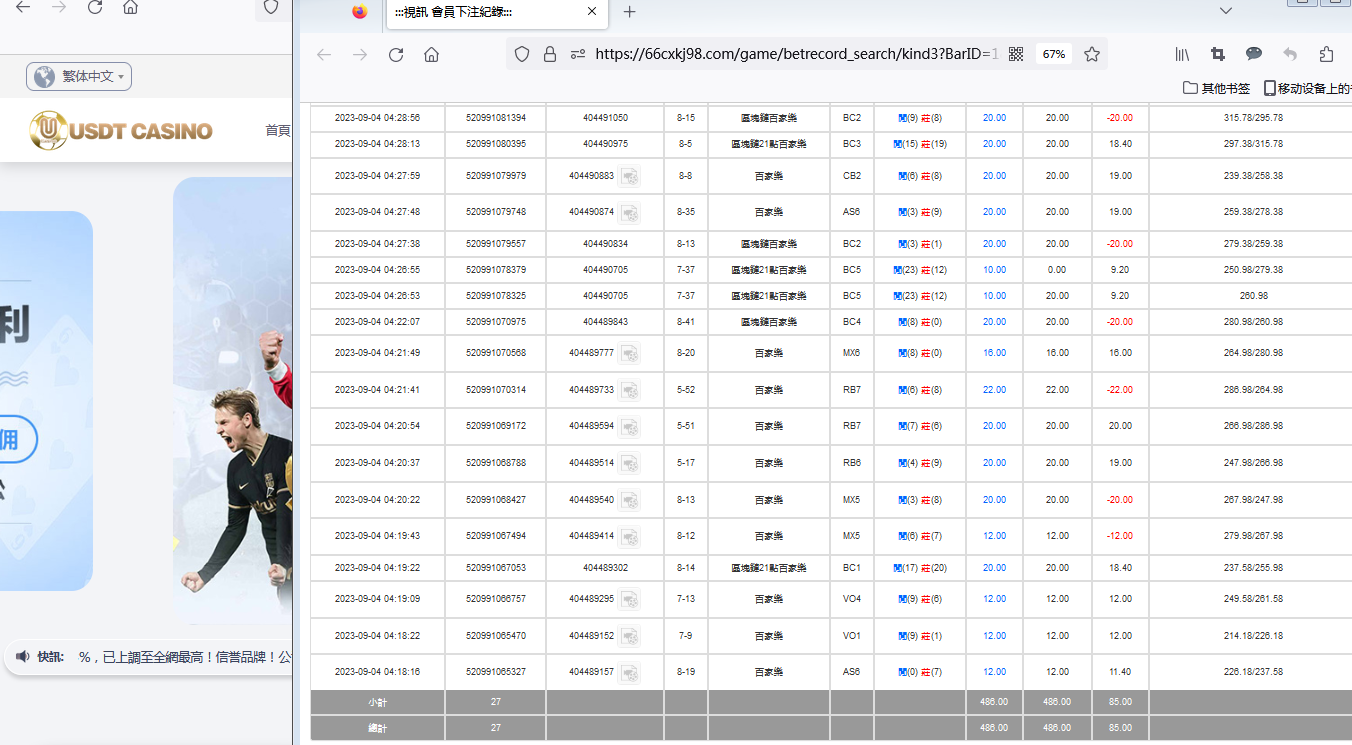The image size is (1352, 745).
Task: Expand the 繁体中文 language dropdown
Action: click(x=79, y=77)
